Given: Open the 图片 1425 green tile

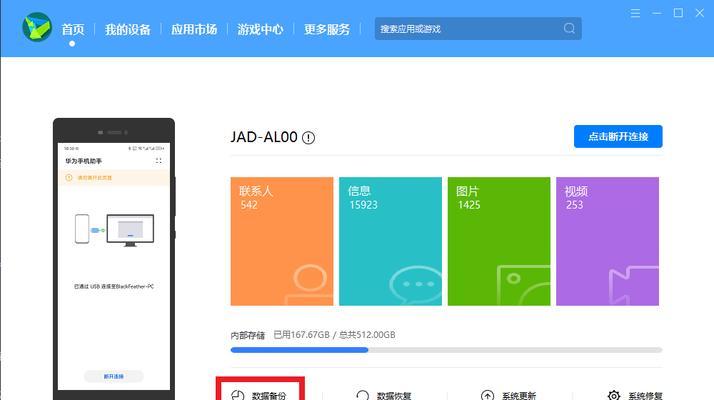Looking at the screenshot, I should [499, 241].
